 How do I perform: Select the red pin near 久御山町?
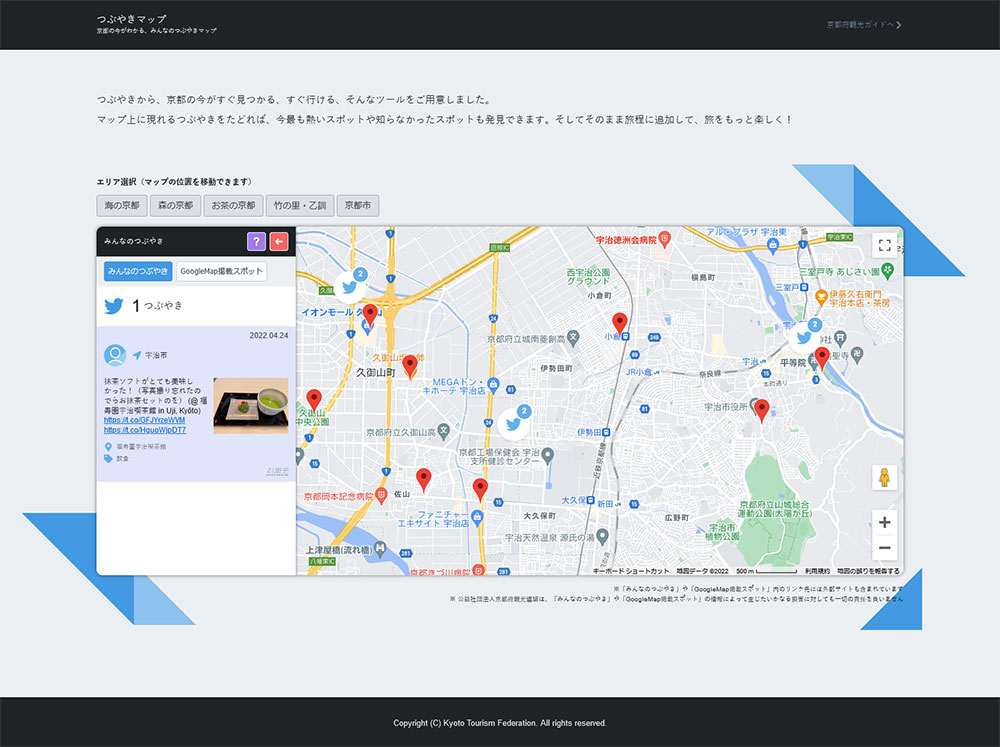(x=410, y=366)
